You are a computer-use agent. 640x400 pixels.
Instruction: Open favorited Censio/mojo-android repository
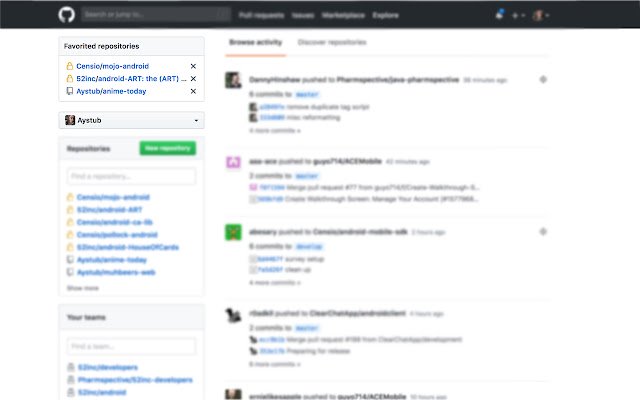pyautogui.click(x=113, y=66)
